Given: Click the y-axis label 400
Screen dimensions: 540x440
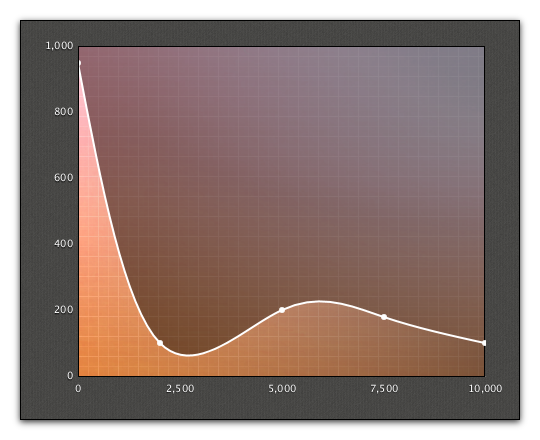Looking at the screenshot, I should tap(64, 244).
